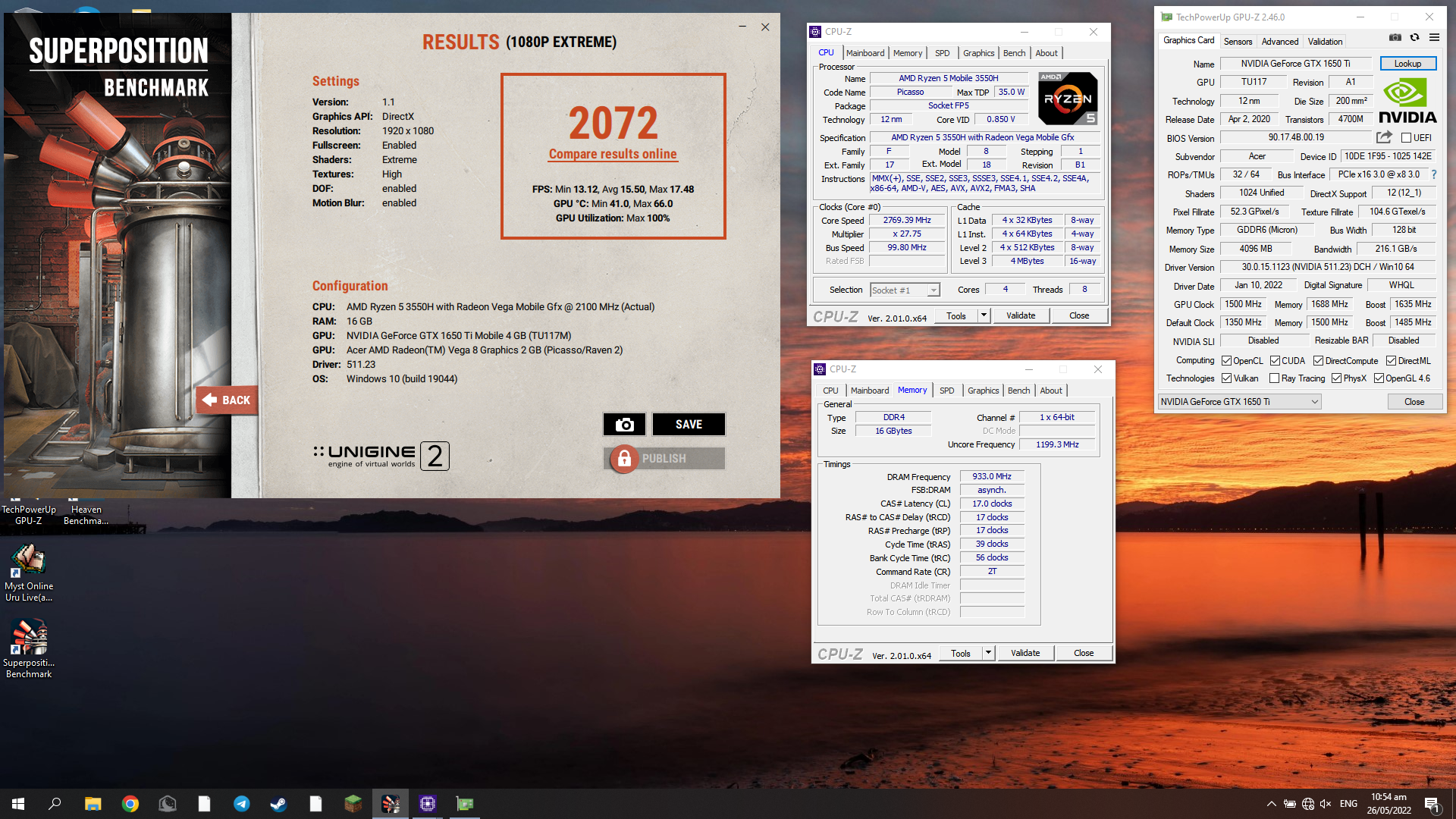Viewport: 1456px width, 819px height.
Task: Open SPD tab in upper CPU-Z window
Action: 942,53
